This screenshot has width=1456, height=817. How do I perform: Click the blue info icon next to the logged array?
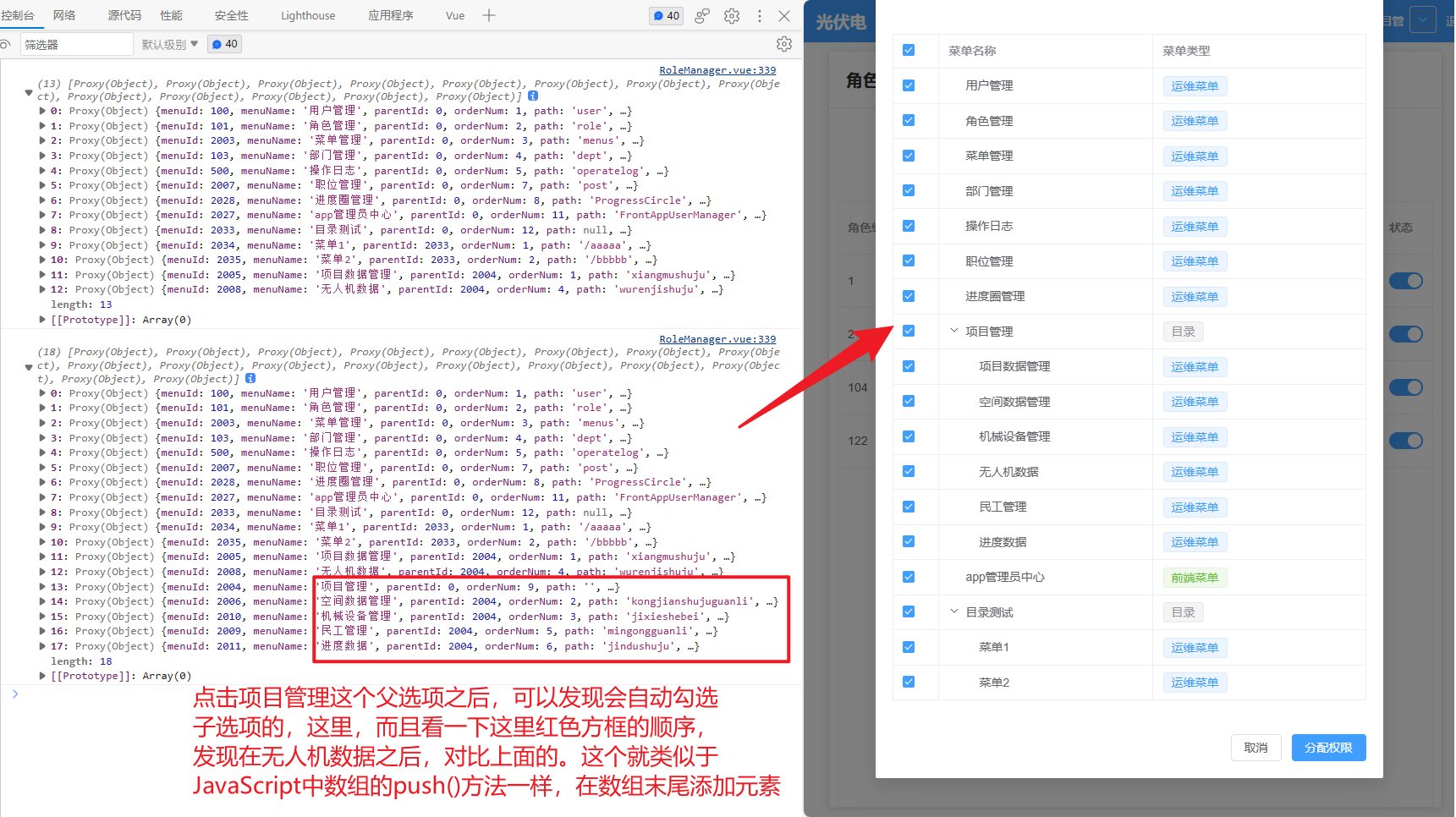coord(533,96)
